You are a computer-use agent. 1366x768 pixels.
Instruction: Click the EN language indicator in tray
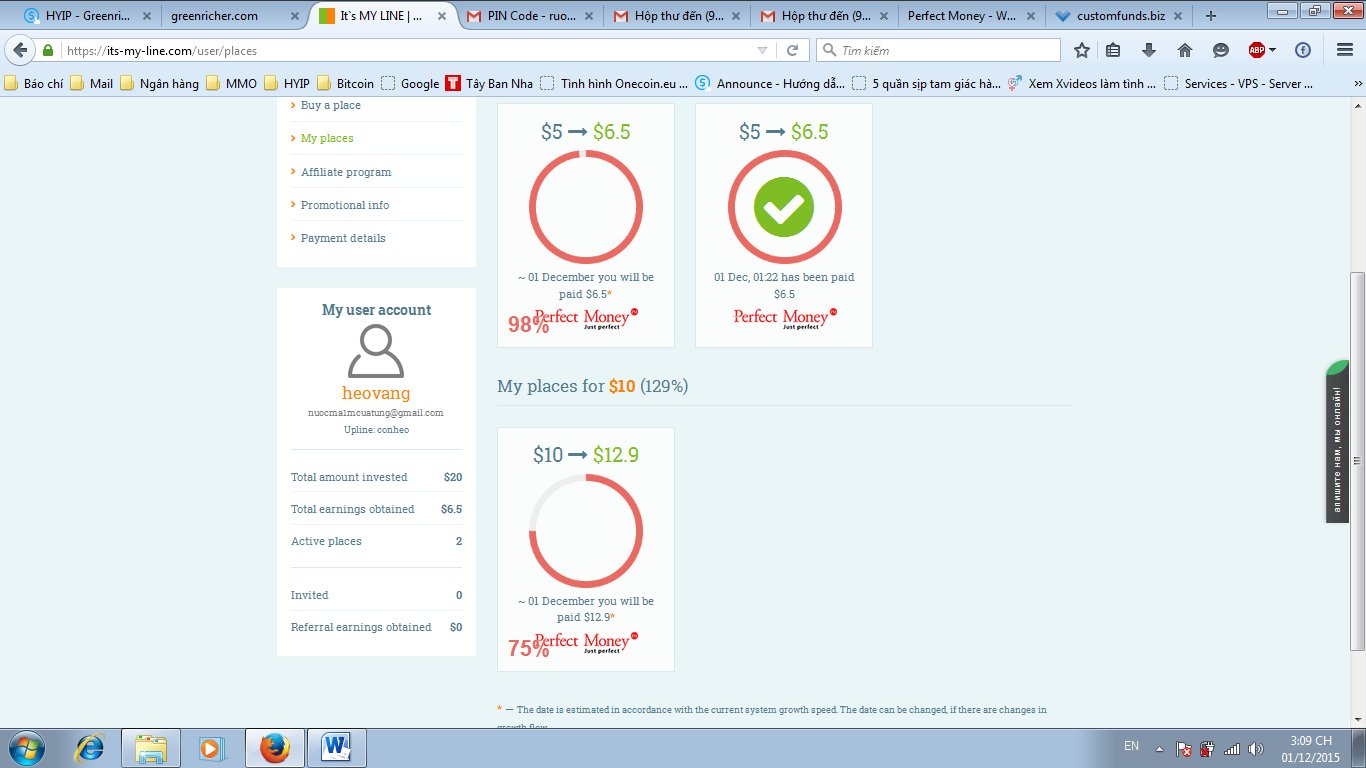point(1131,746)
